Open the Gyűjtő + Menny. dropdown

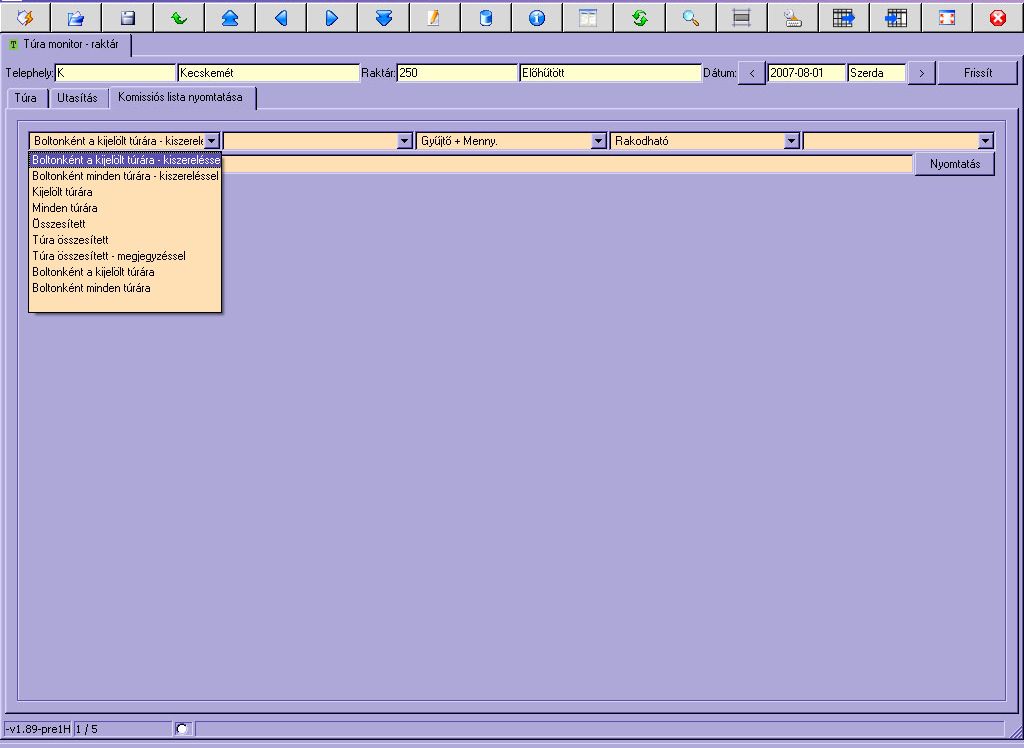pos(512,141)
